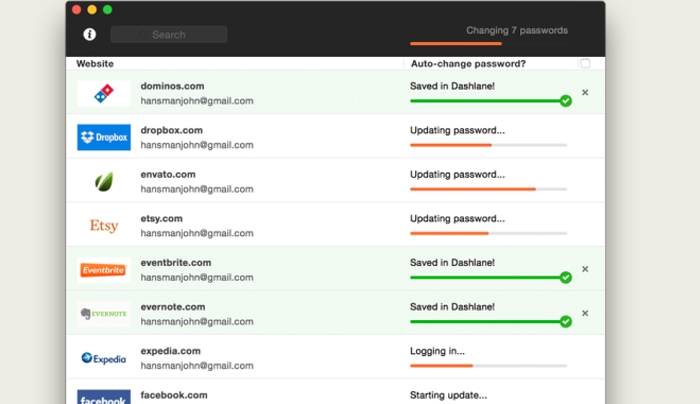Click the email under expedia.com
Viewport: 700px width, 404px height.
pos(197,366)
